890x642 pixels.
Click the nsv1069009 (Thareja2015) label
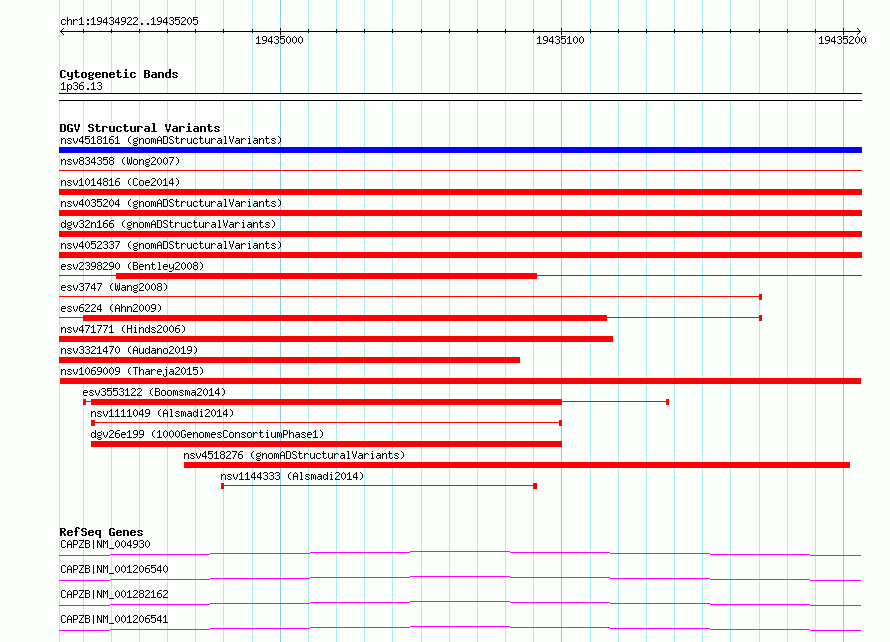[x=132, y=371]
